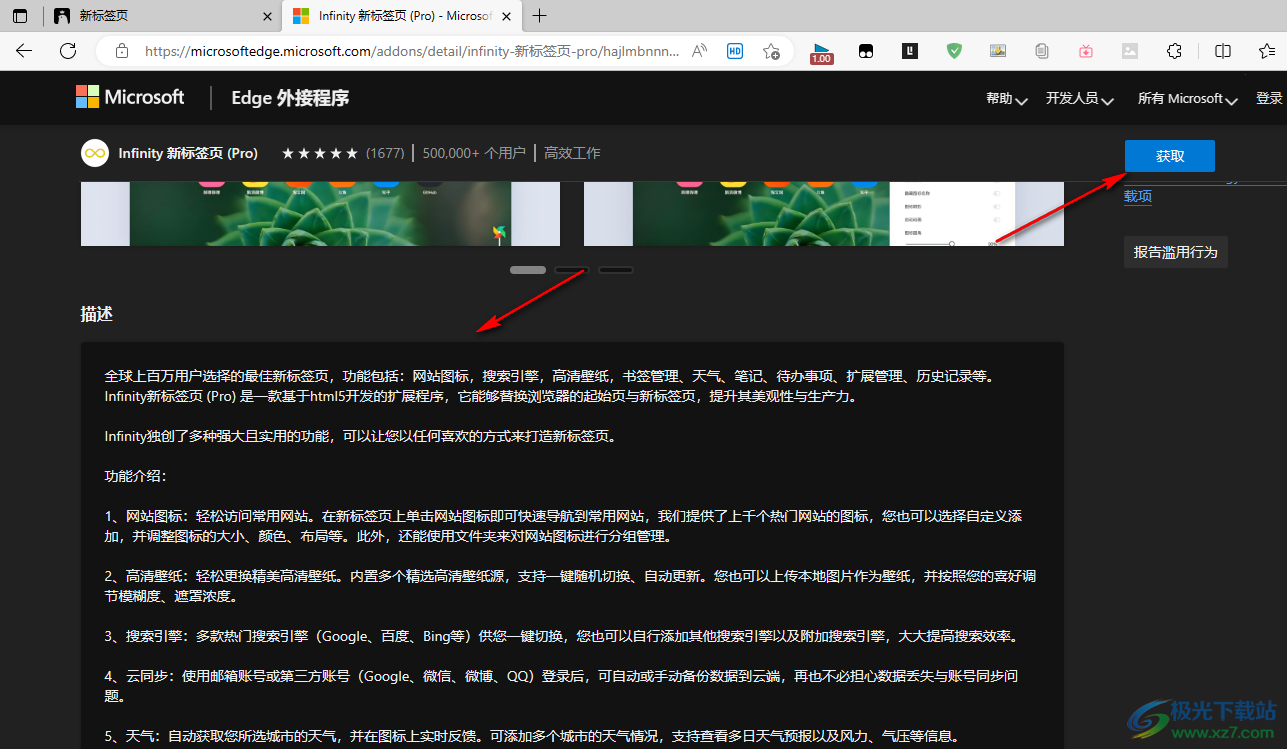Click the paragraph starting 5、天气
The width and height of the screenshot is (1287, 749).
[532, 736]
